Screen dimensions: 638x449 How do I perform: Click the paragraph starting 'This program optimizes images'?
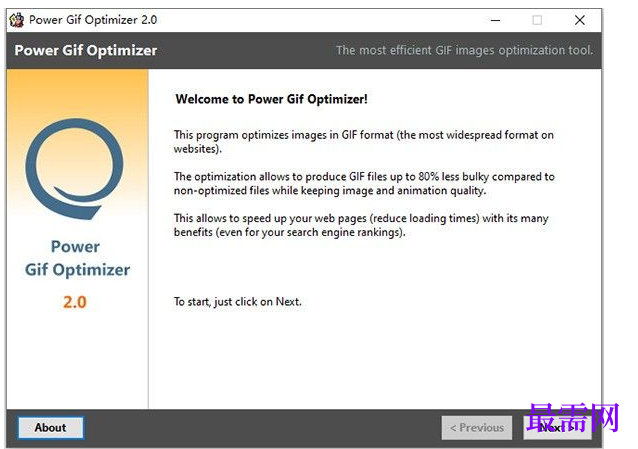[364, 142]
